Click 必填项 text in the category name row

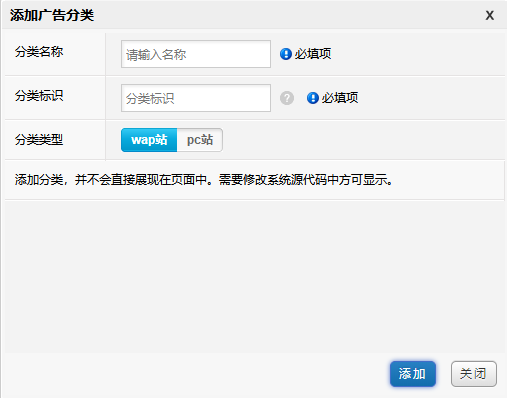pos(313,54)
